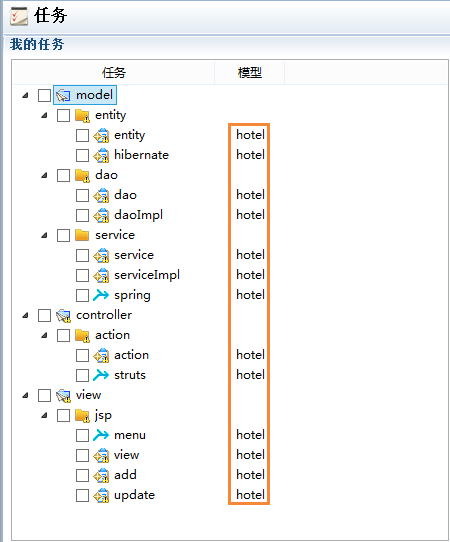Click the struts arrow icon
This screenshot has width=450, height=542.
click(101, 375)
